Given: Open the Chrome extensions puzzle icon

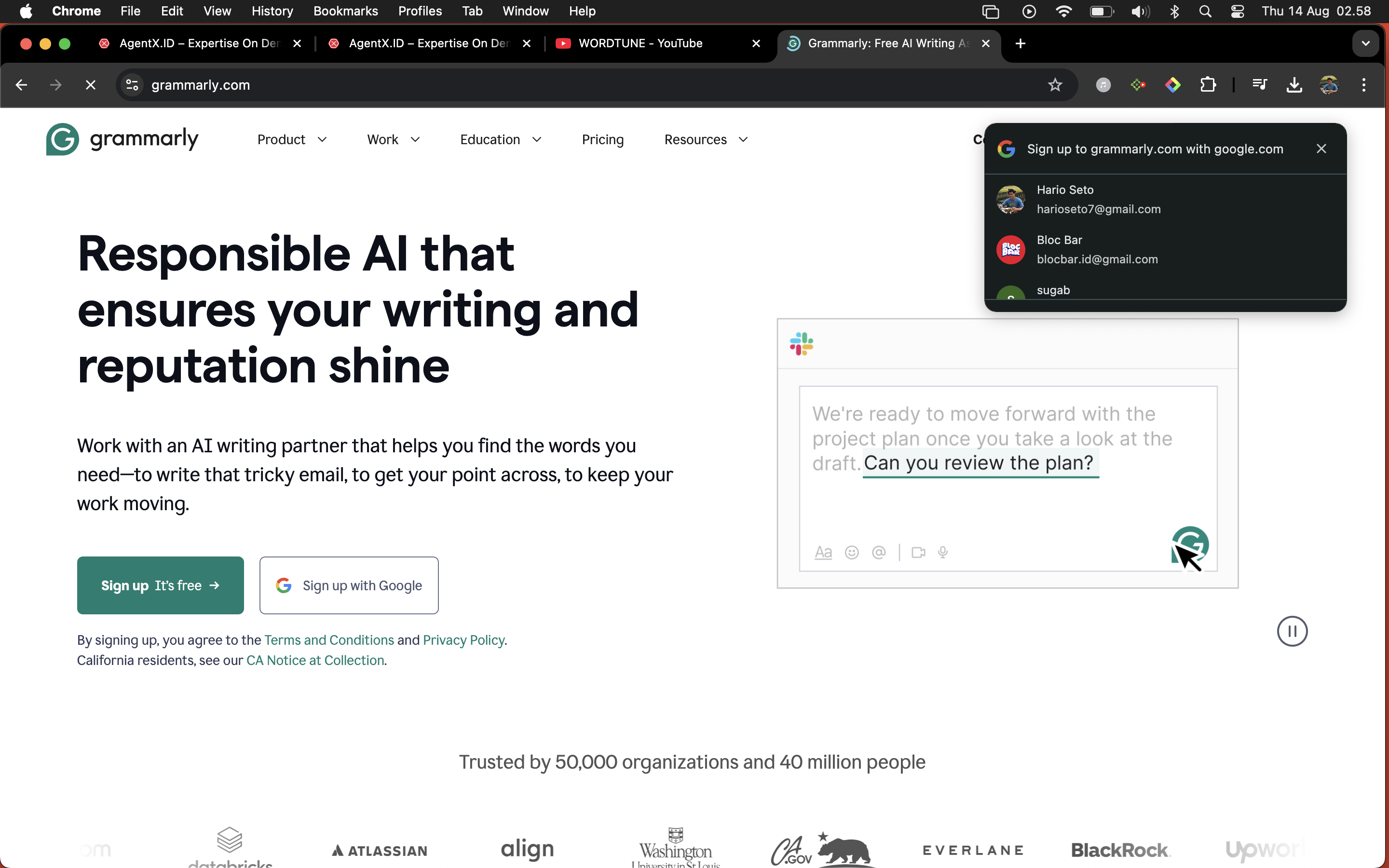Looking at the screenshot, I should pos(1208,85).
